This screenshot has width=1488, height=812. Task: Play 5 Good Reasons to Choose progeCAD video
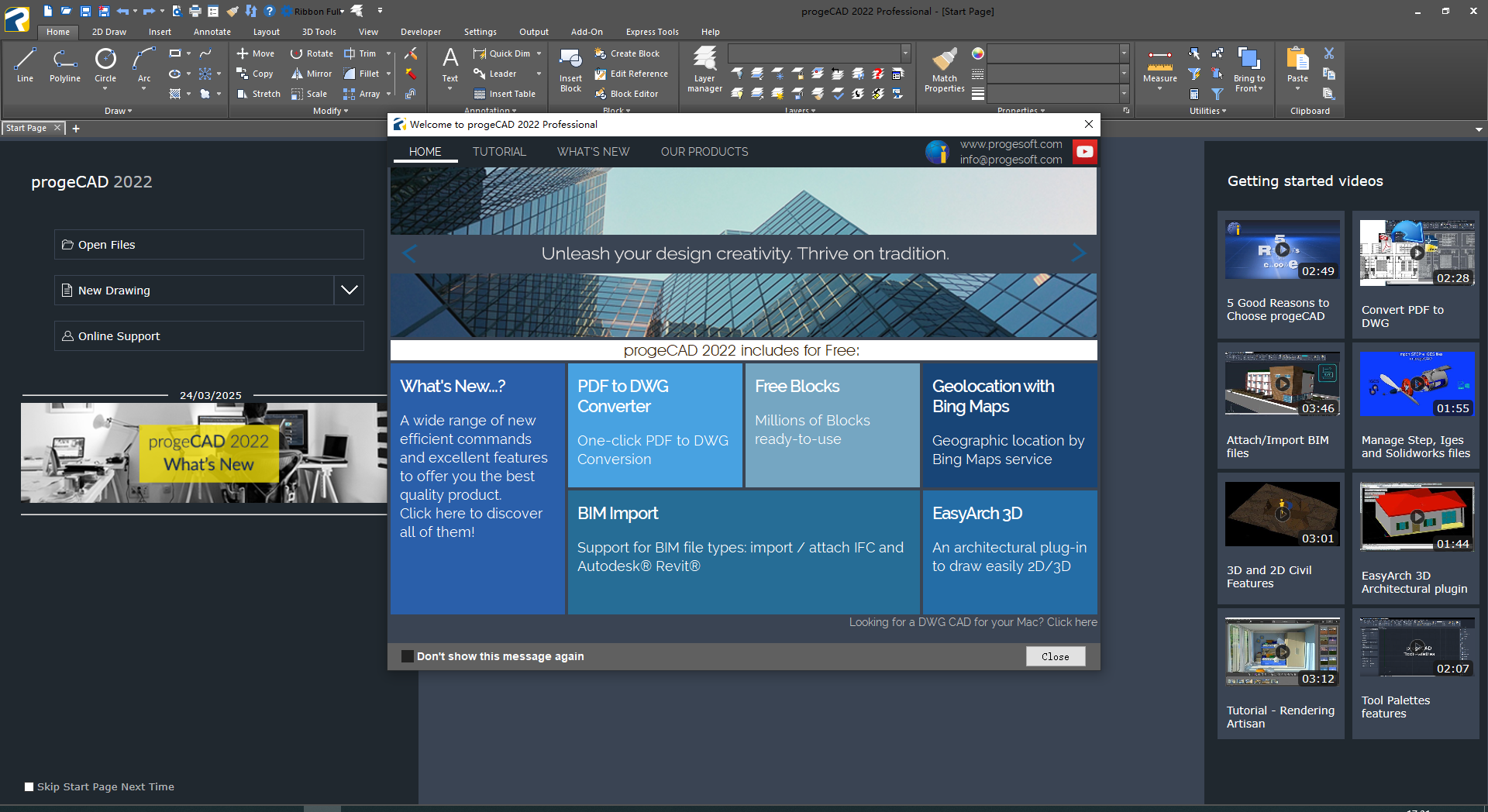tap(1283, 249)
